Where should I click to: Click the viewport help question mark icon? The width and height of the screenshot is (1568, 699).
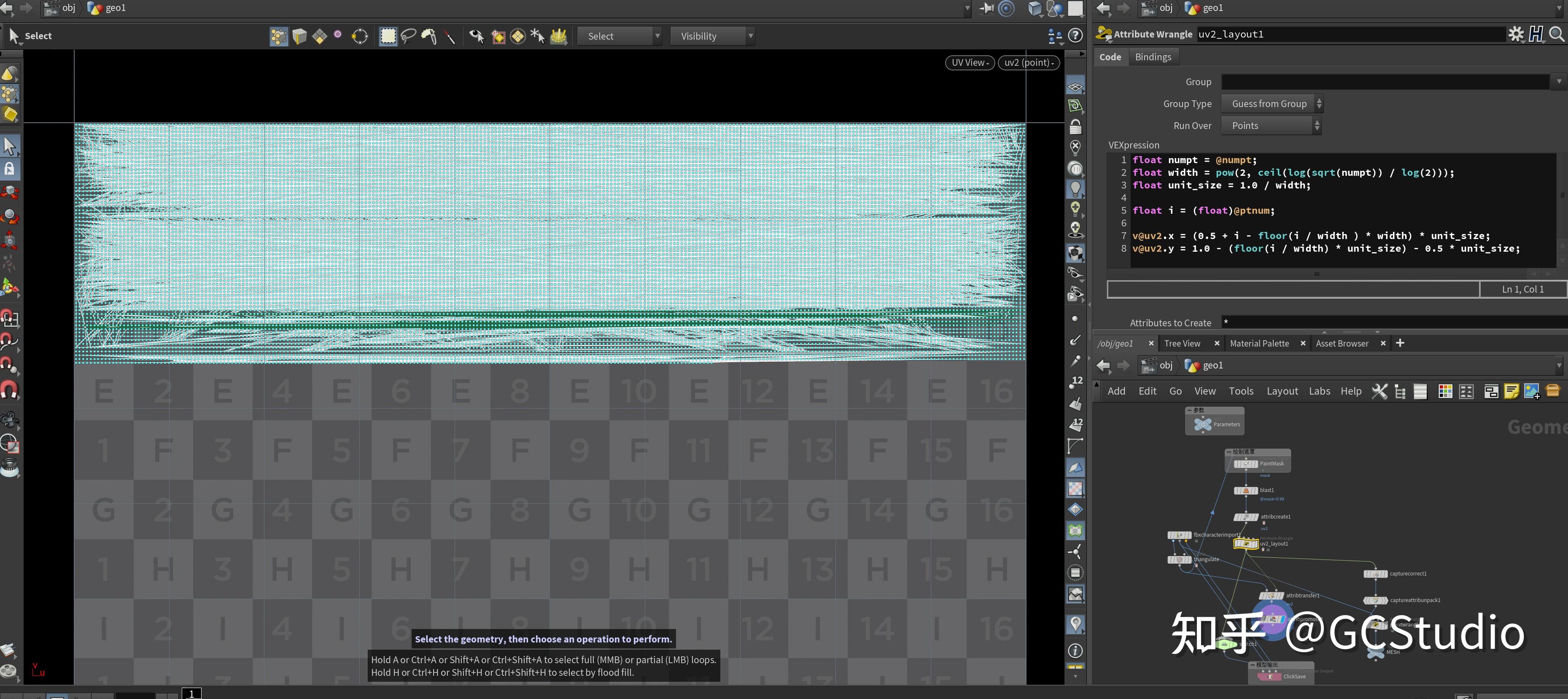tap(1075, 36)
